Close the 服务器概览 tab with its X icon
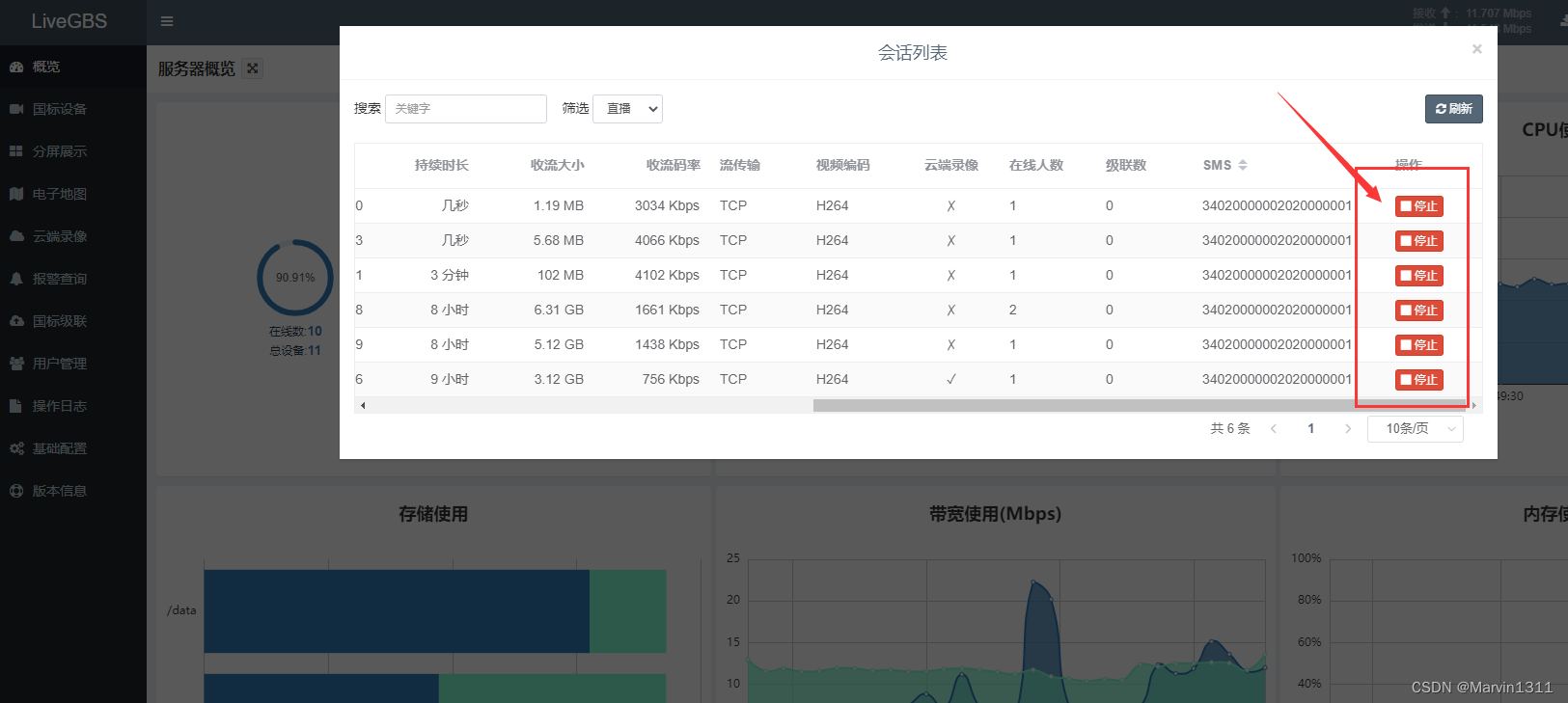The image size is (1568, 703). pos(252,68)
